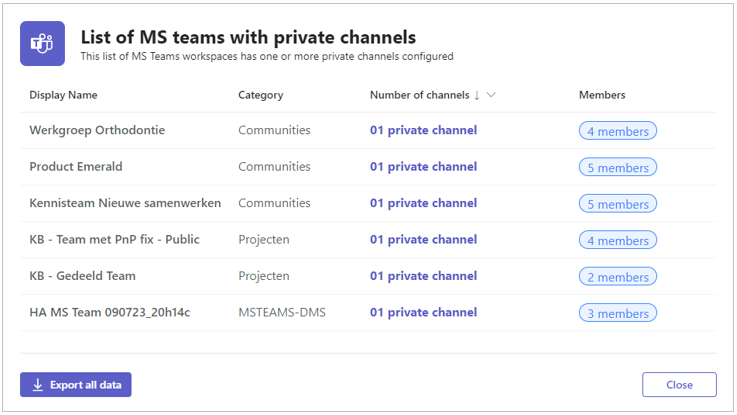Show 4 members badge of Werkgroep Orthodontie
This screenshot has height=415, width=737.
click(x=618, y=131)
